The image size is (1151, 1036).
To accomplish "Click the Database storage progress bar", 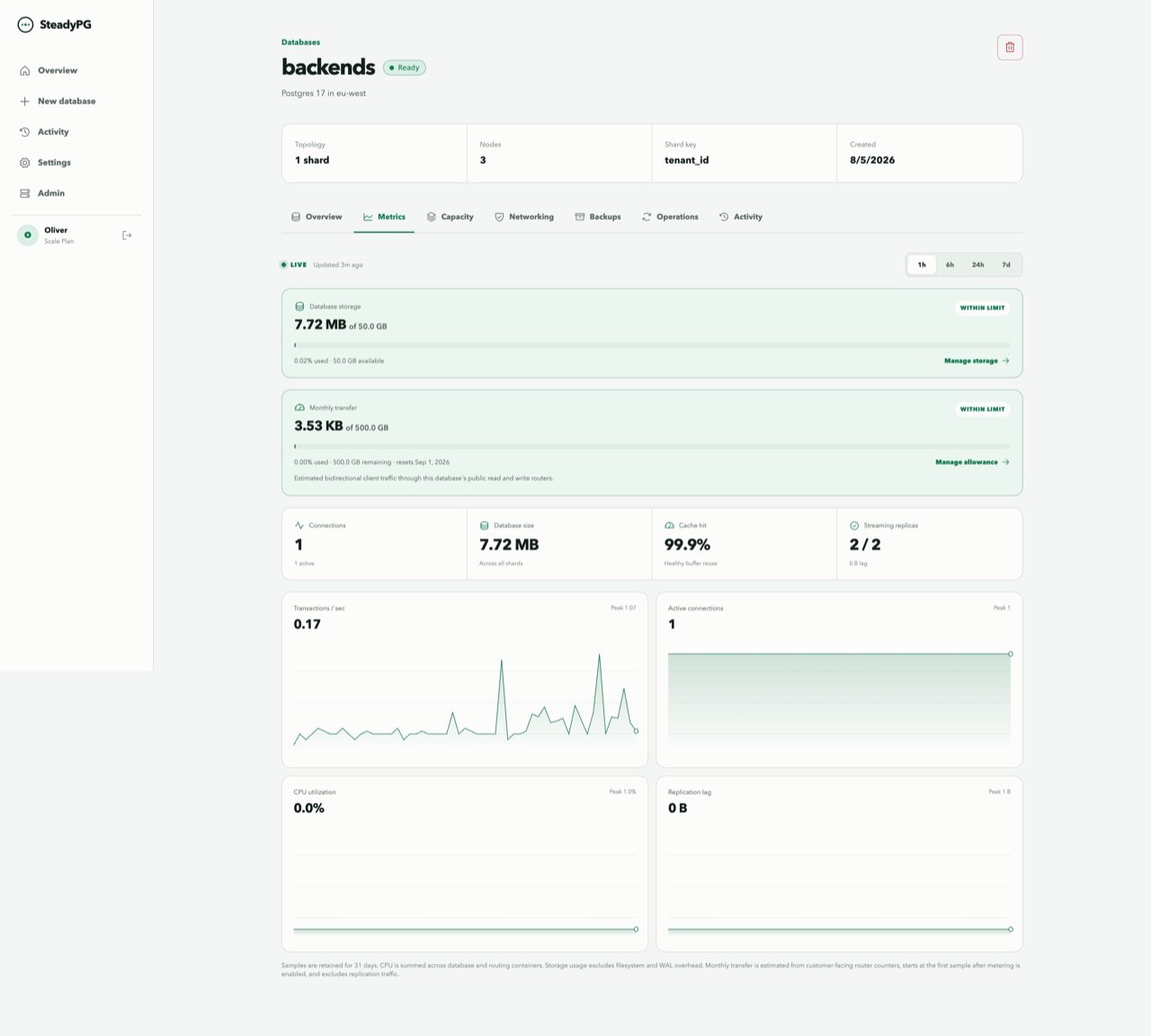I will point(652,345).
